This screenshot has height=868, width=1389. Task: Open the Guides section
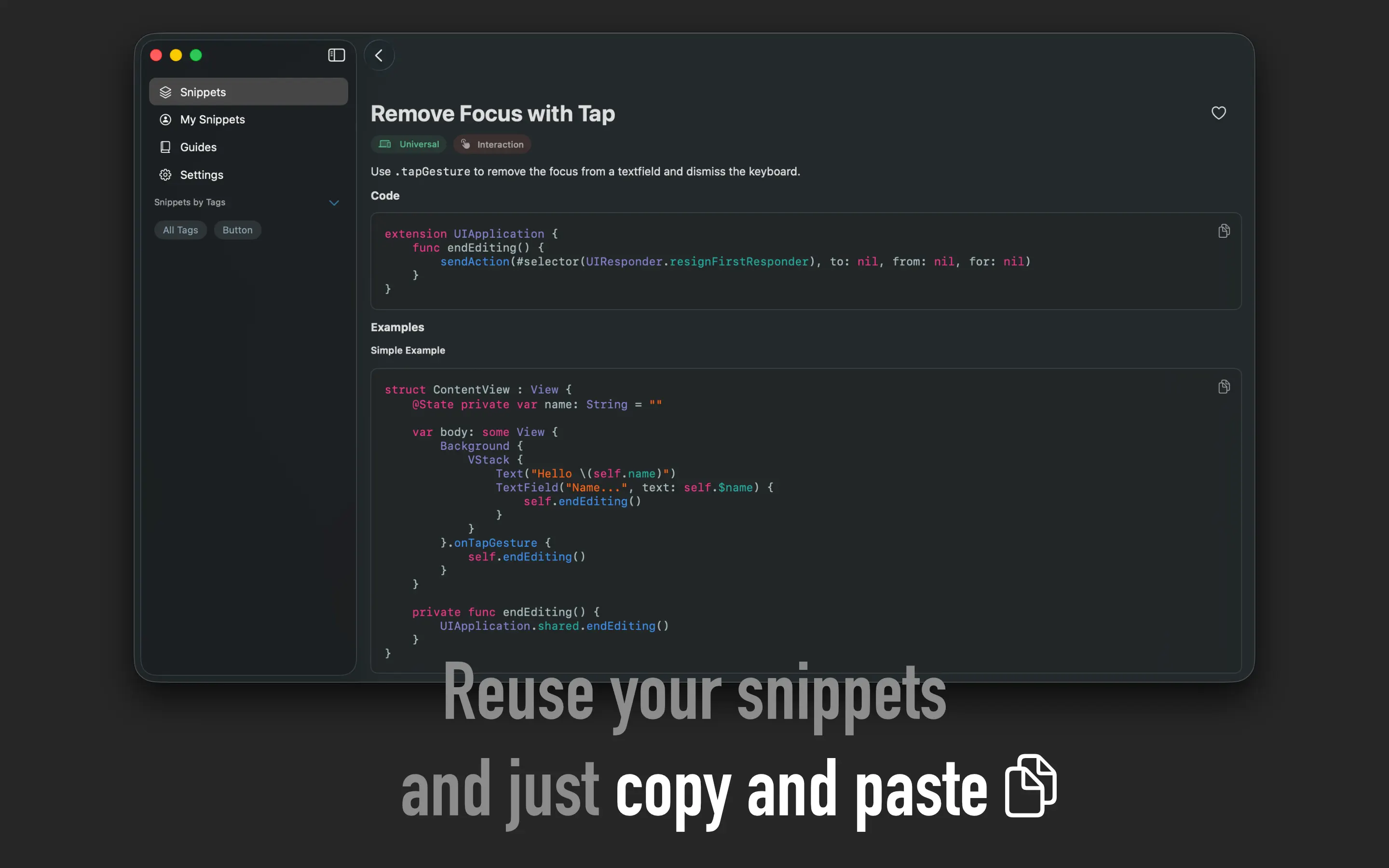tap(198, 147)
